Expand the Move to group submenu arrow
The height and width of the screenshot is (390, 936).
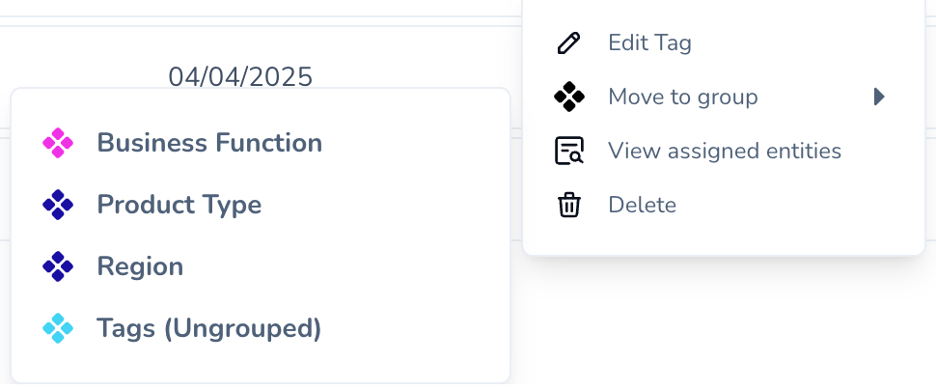879,97
